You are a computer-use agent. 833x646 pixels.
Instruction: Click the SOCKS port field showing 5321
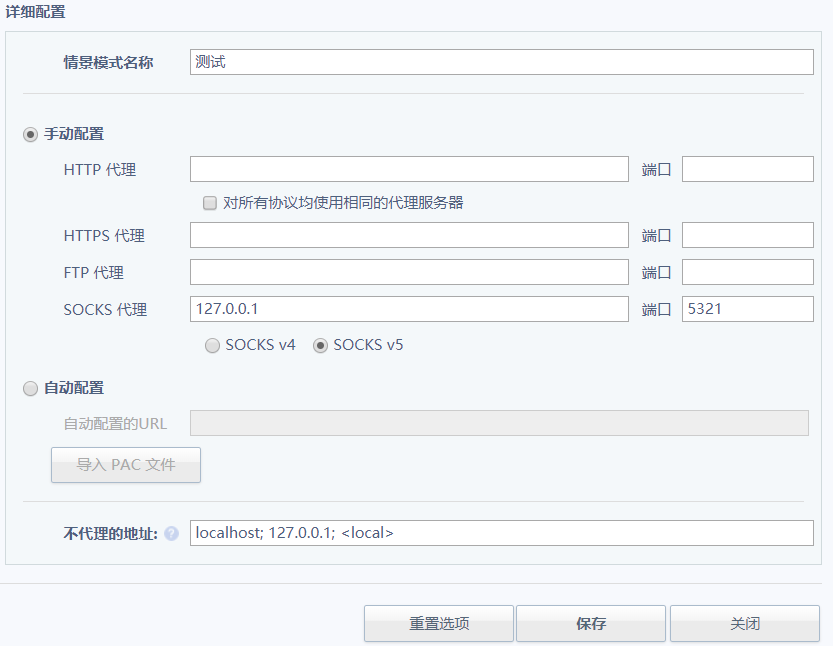(747, 309)
